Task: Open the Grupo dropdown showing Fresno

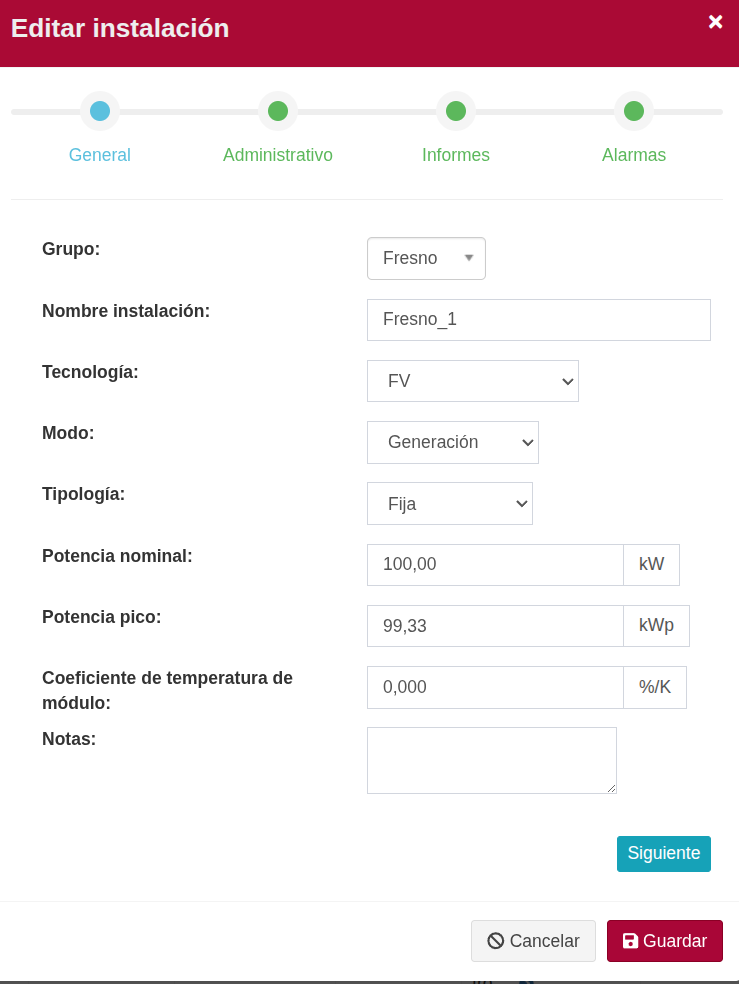Action: pos(426,258)
